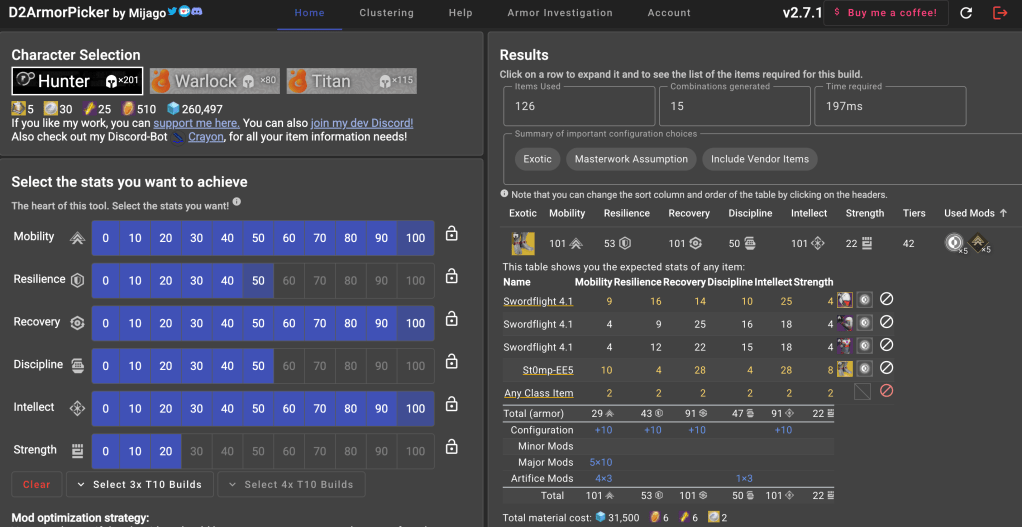Screen dimensions: 1022x527
Task: Click the red block icon for Any Class Item
Action: [886, 393]
